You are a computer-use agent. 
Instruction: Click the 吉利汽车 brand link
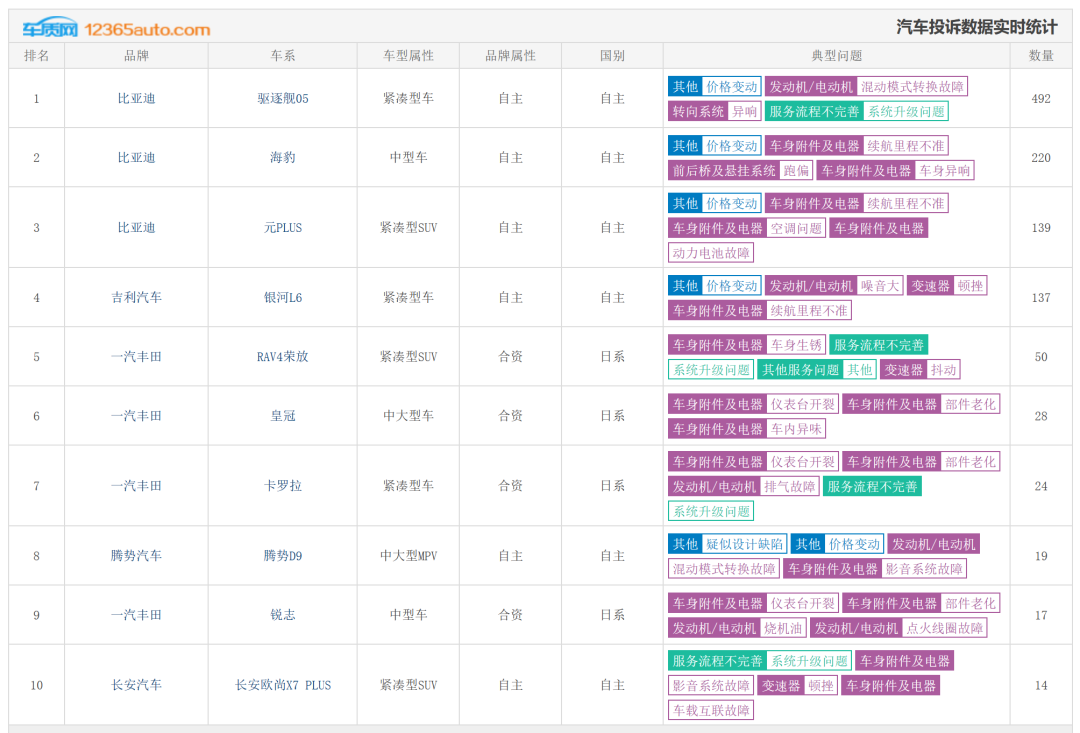(x=136, y=298)
